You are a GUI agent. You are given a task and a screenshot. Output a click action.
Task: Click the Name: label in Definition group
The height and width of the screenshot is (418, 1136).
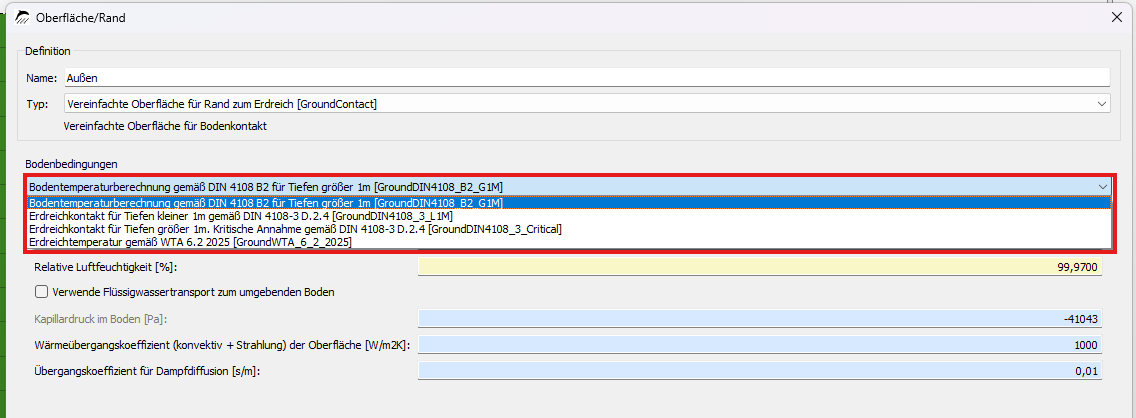pyautogui.click(x=41, y=78)
